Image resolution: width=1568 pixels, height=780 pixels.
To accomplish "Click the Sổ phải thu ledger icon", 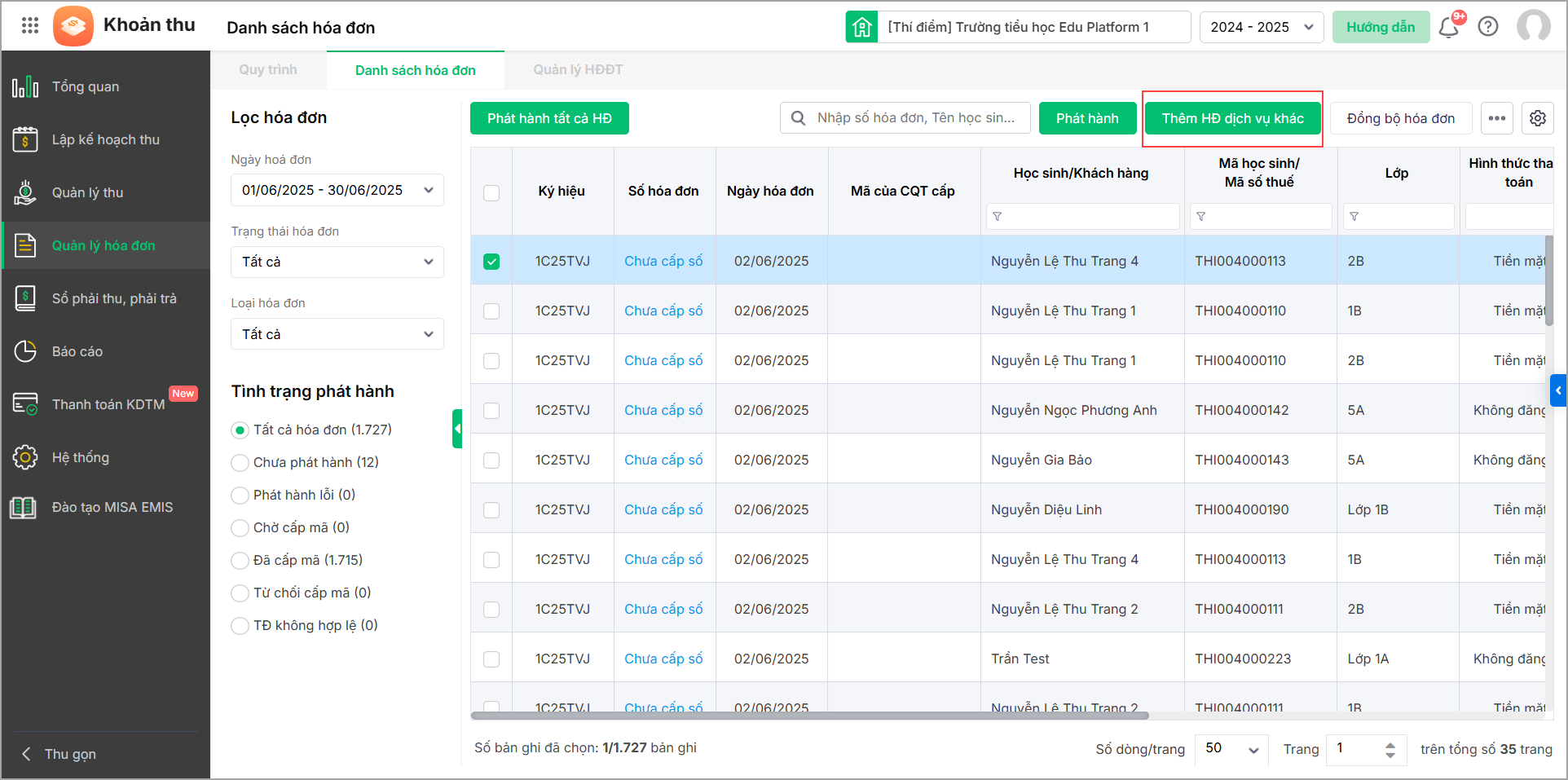I will pos(25,298).
